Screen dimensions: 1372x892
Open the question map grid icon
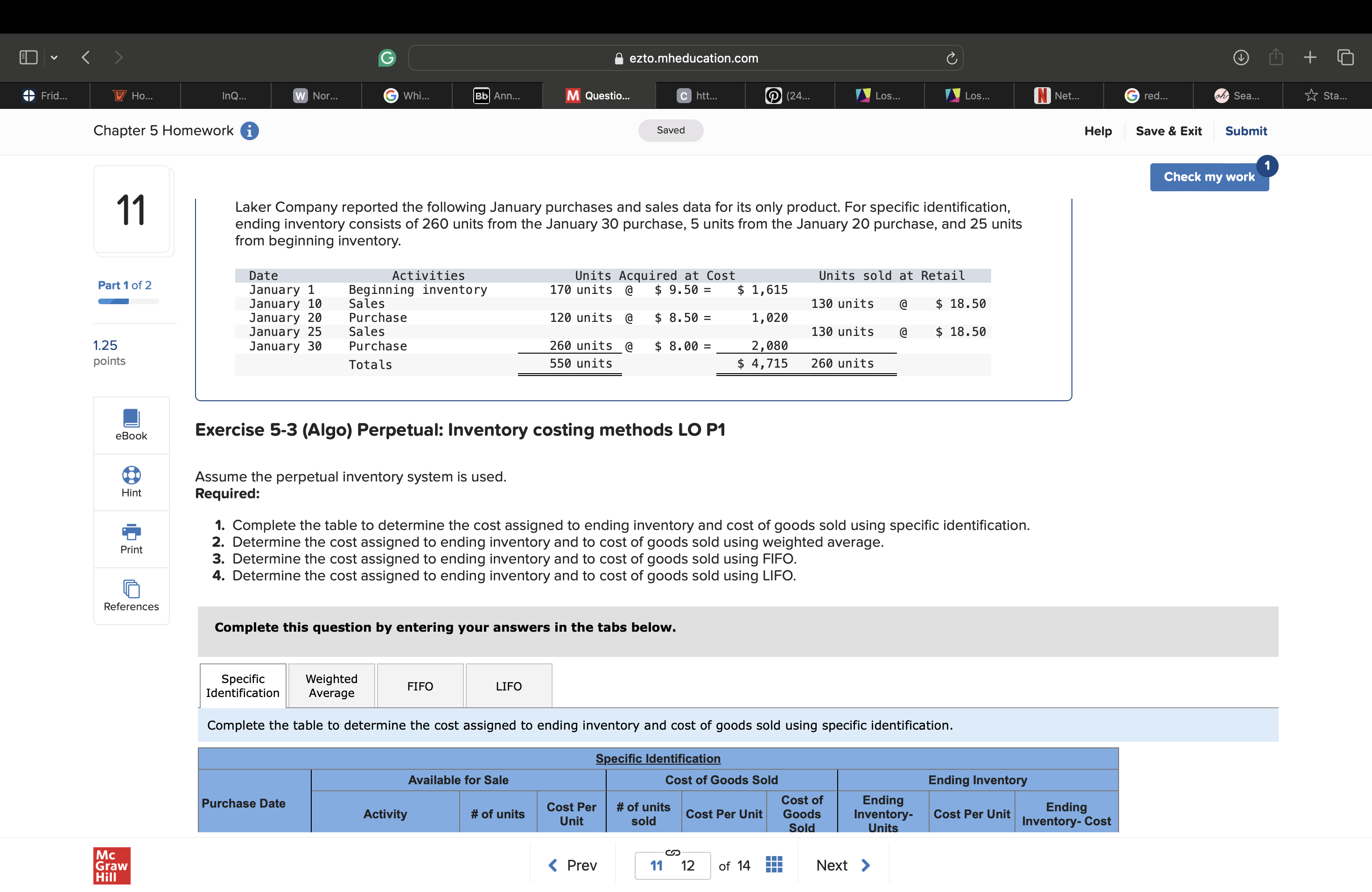click(x=774, y=864)
